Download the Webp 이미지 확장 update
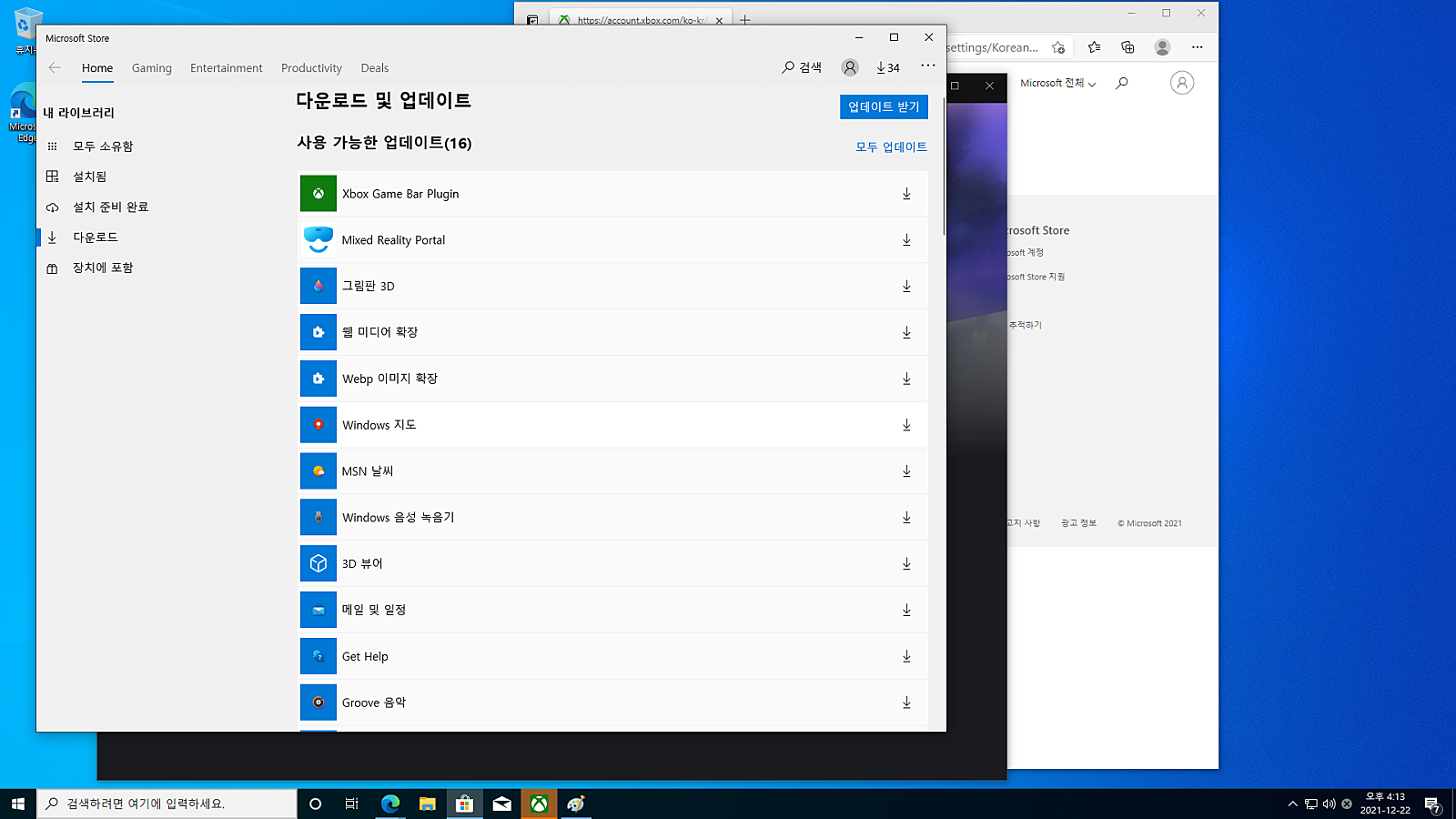 tap(906, 379)
